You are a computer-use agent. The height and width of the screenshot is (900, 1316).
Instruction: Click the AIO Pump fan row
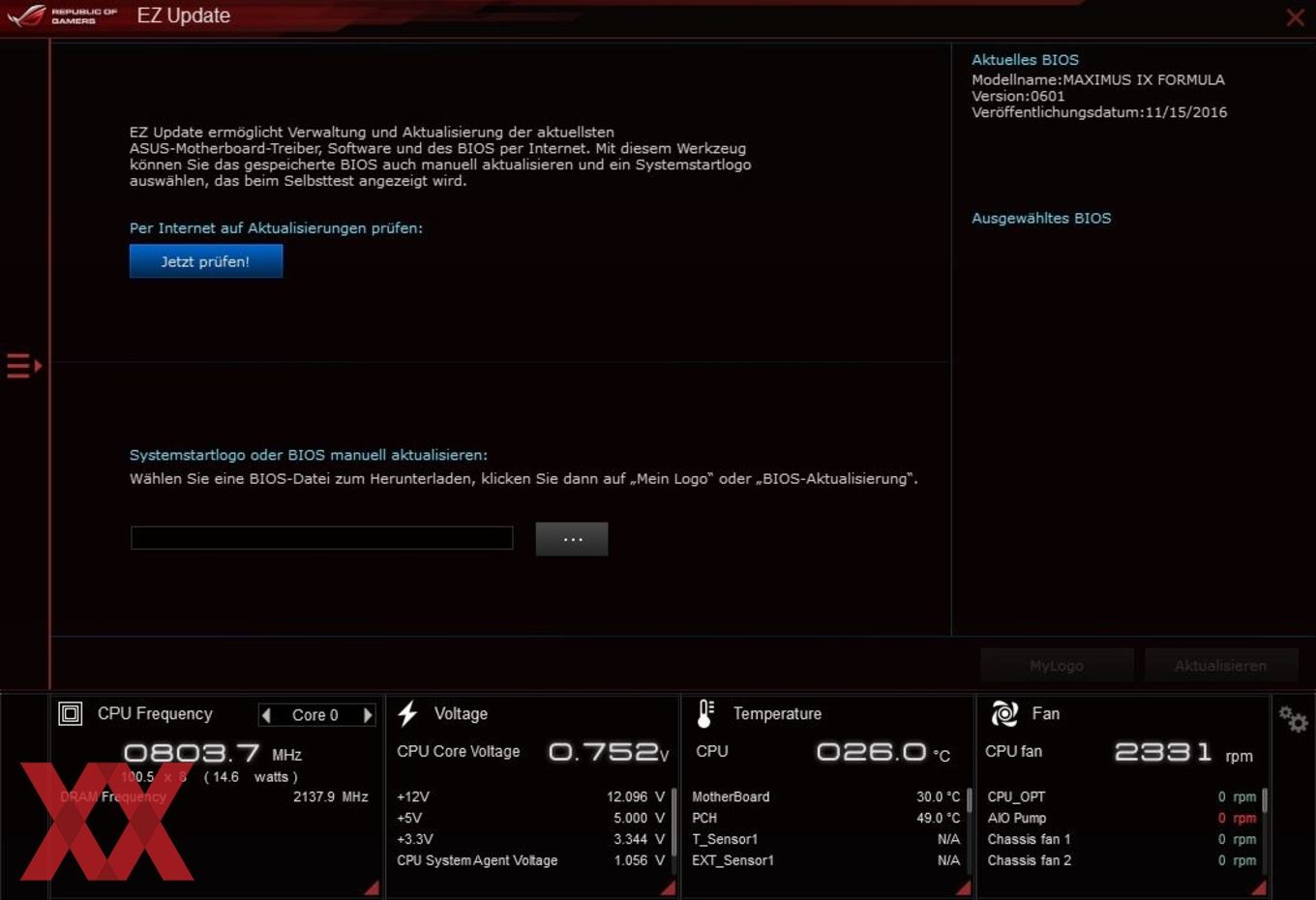tap(1122, 818)
